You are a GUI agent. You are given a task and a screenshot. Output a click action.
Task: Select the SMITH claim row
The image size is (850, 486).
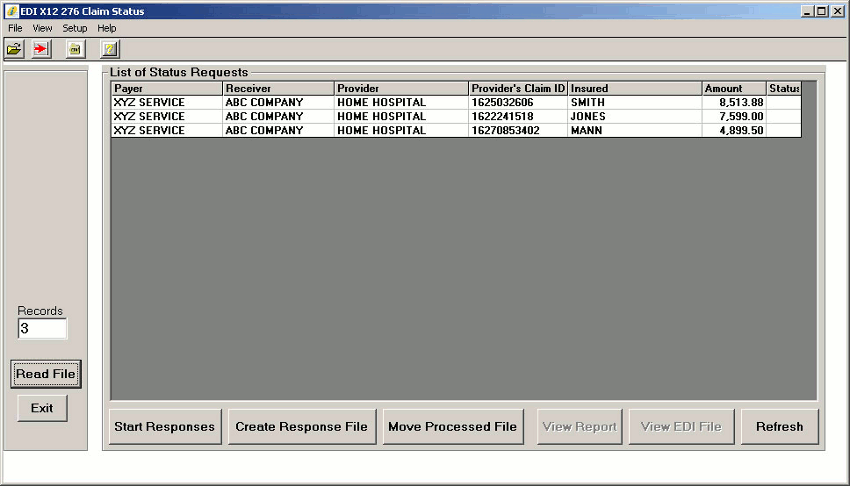tap(455, 102)
